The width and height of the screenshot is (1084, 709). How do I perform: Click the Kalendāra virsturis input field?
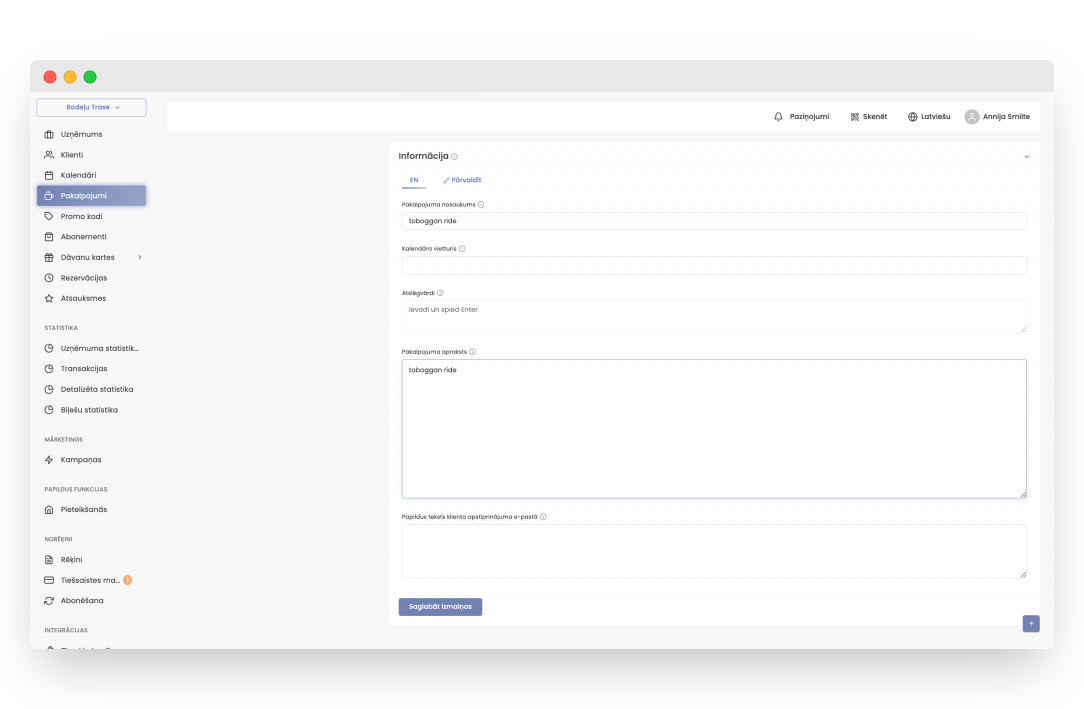[714, 266]
